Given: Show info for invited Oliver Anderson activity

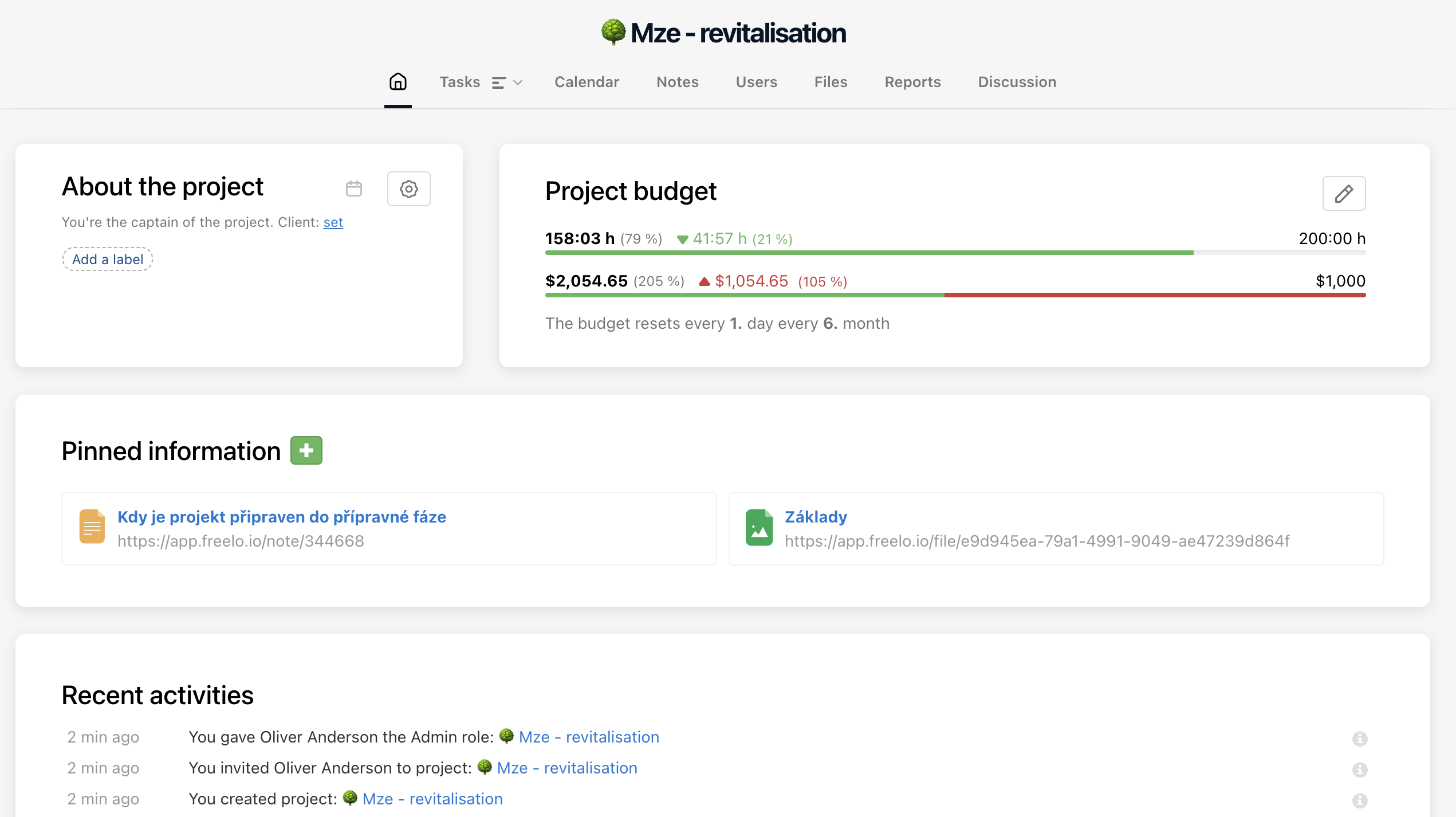Looking at the screenshot, I should (1360, 769).
